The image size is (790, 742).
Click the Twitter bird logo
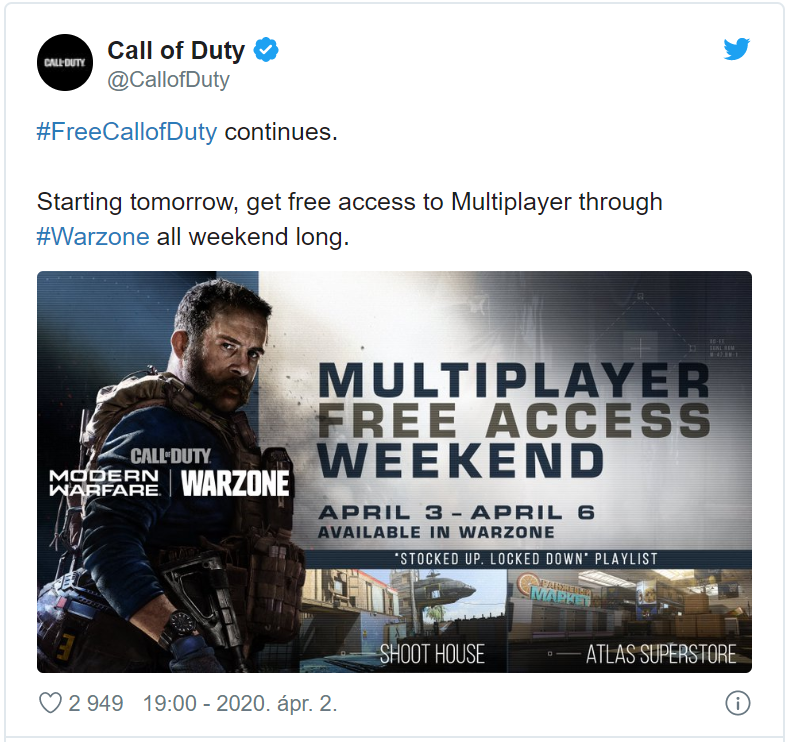pyautogui.click(x=737, y=49)
